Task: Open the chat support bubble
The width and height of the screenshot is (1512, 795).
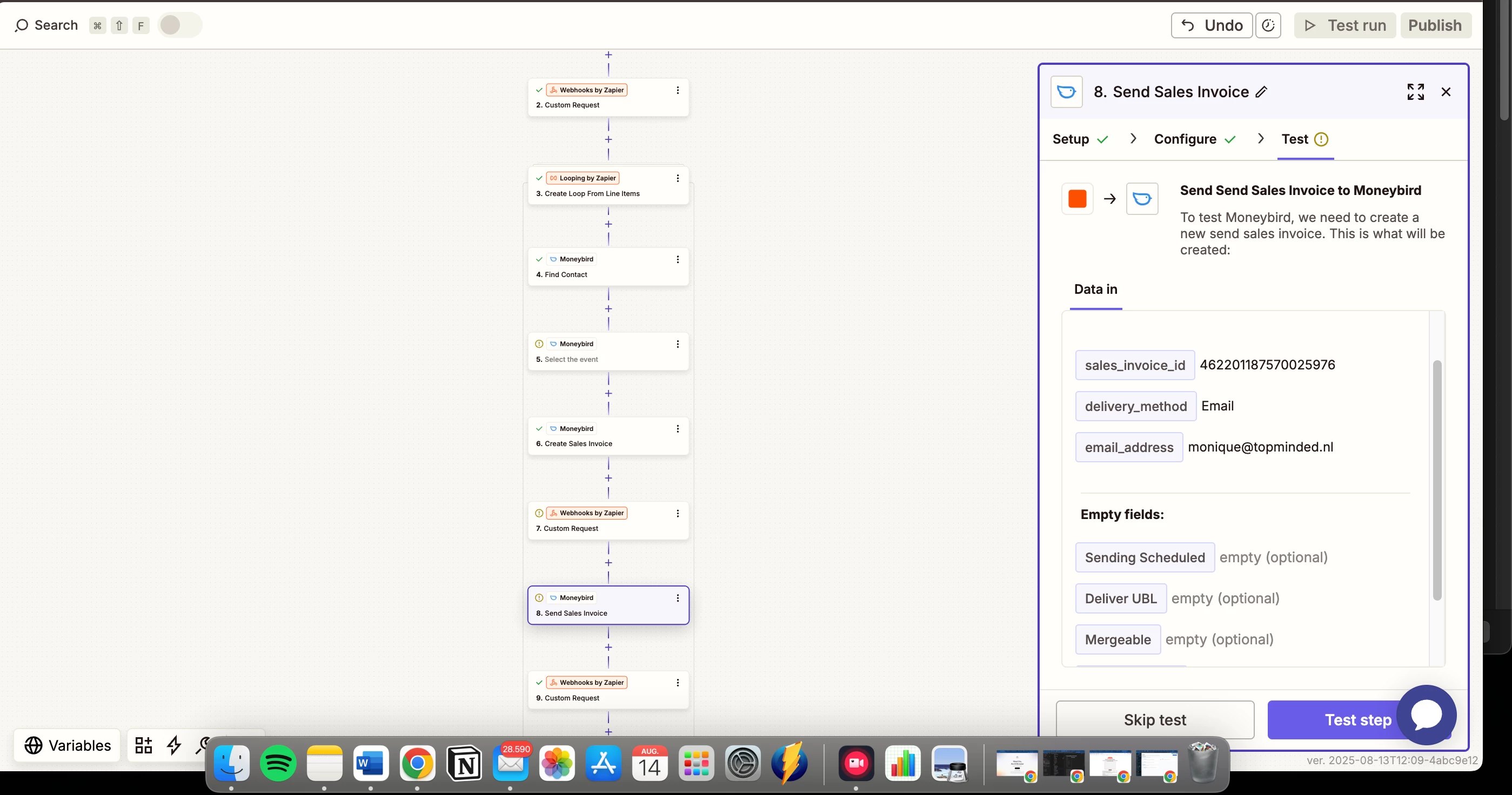Action: 1426,715
